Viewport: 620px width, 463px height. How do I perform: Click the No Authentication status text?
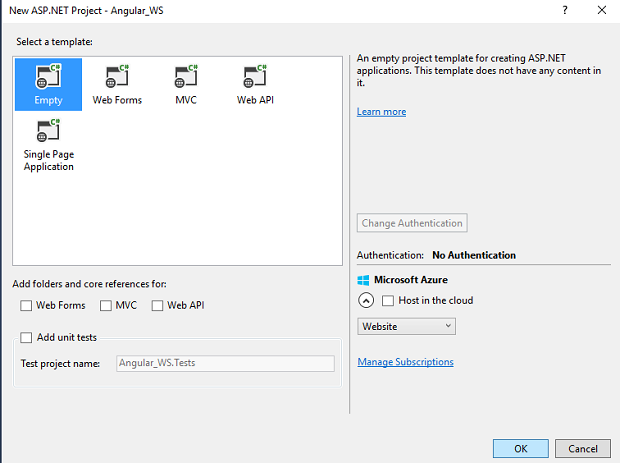[474, 255]
